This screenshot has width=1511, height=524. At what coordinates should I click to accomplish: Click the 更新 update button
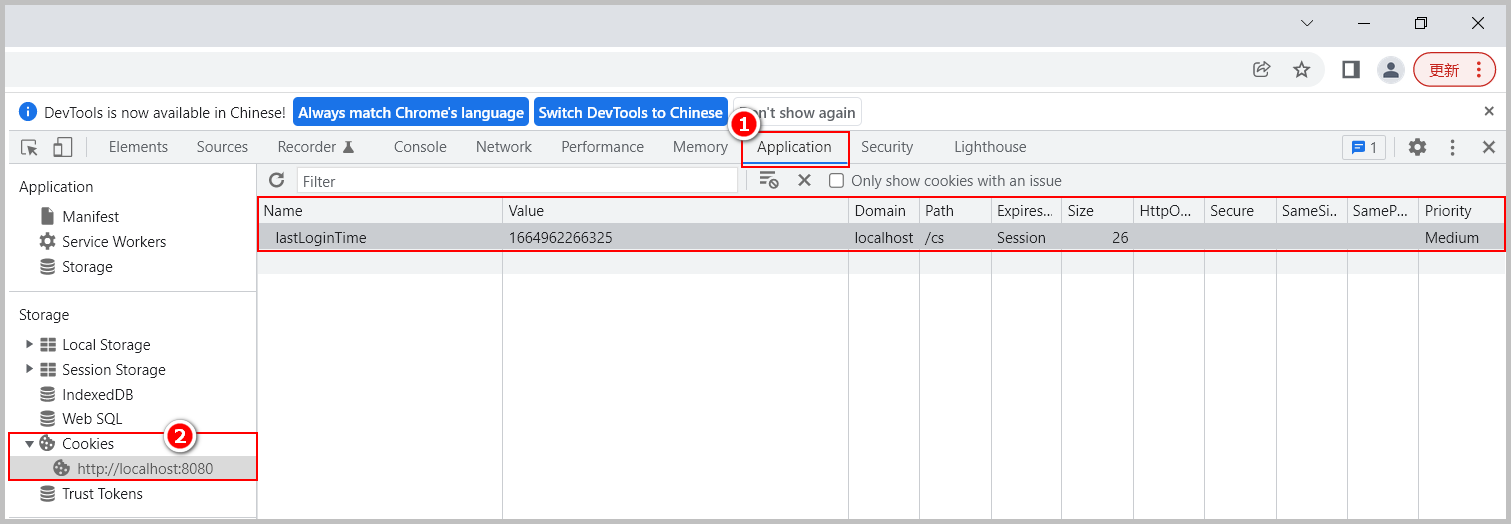[1454, 70]
